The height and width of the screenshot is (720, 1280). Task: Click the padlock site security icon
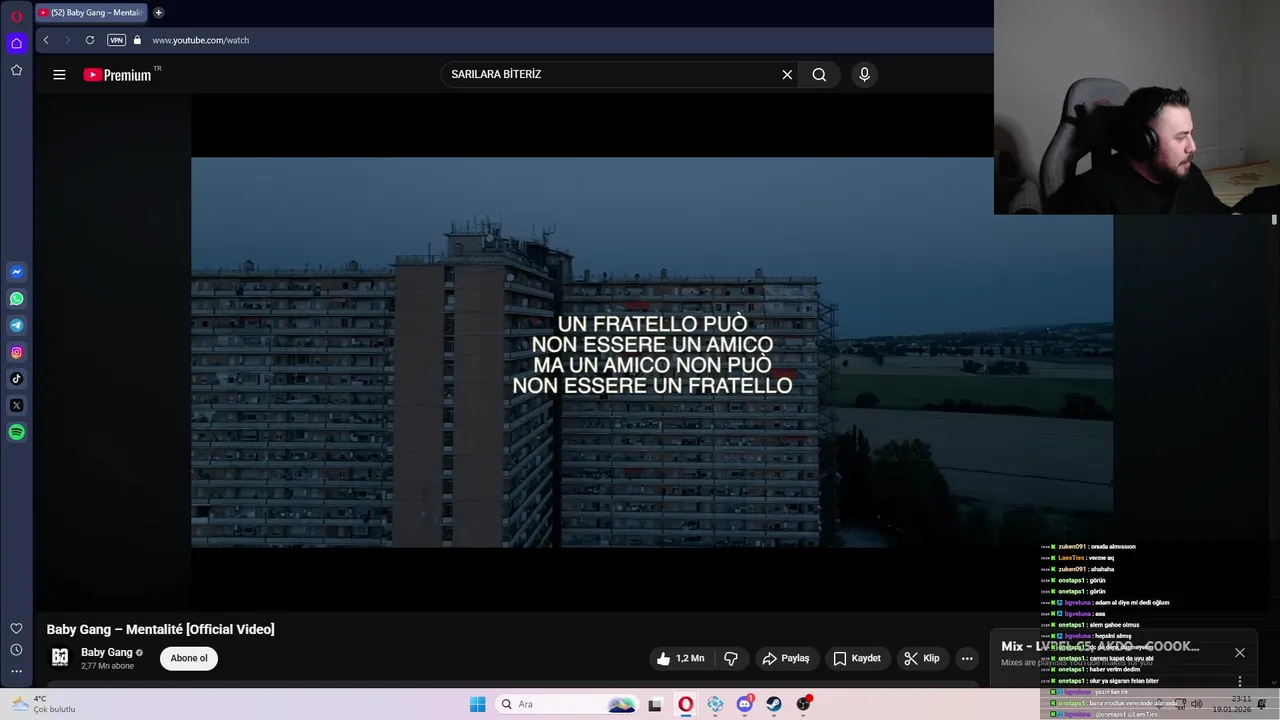coord(138,40)
